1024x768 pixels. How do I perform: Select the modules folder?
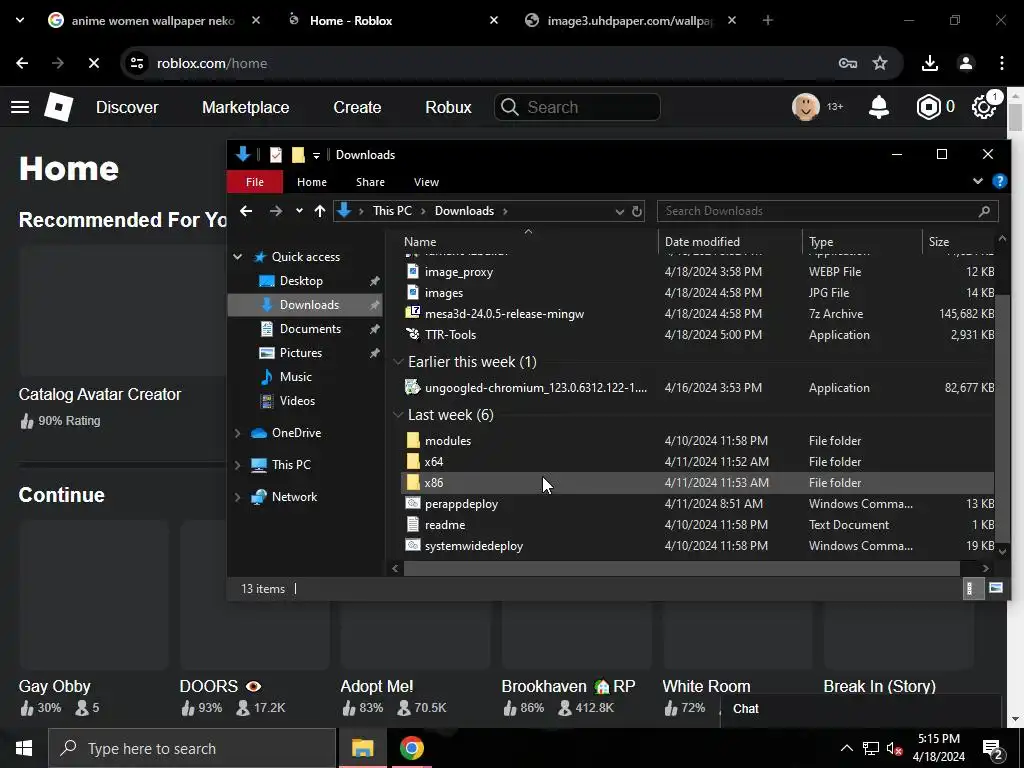pyautogui.click(x=448, y=441)
